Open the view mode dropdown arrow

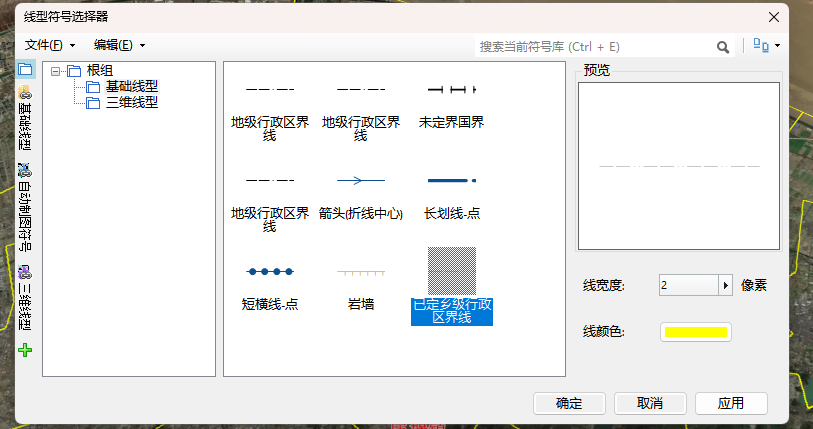click(777, 46)
